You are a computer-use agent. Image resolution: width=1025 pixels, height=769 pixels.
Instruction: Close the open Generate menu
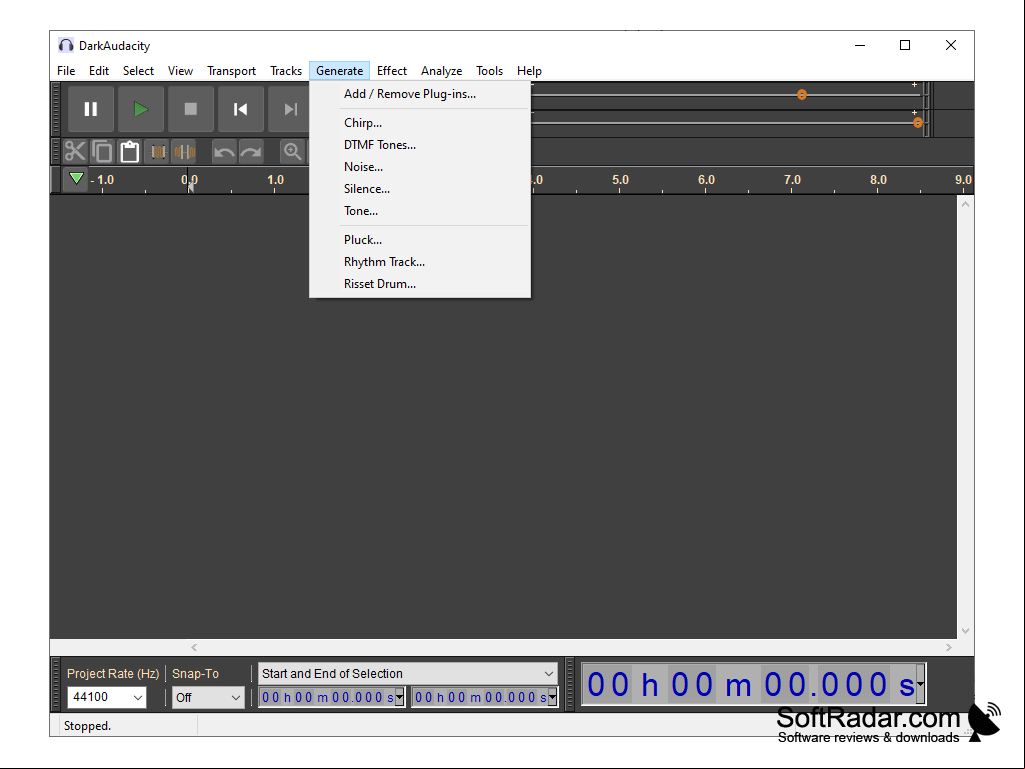tap(339, 71)
